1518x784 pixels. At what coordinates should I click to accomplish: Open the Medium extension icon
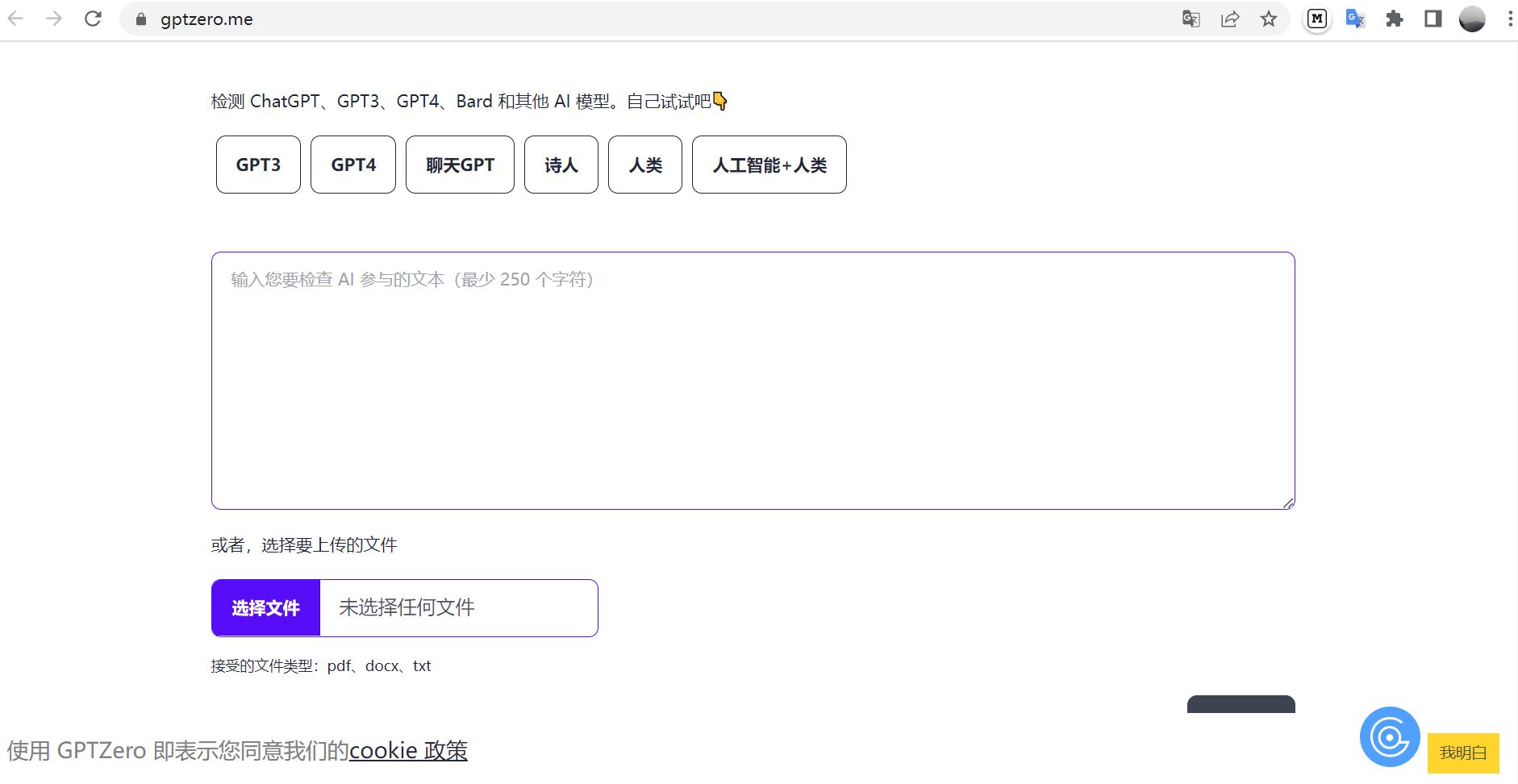pos(1318,19)
